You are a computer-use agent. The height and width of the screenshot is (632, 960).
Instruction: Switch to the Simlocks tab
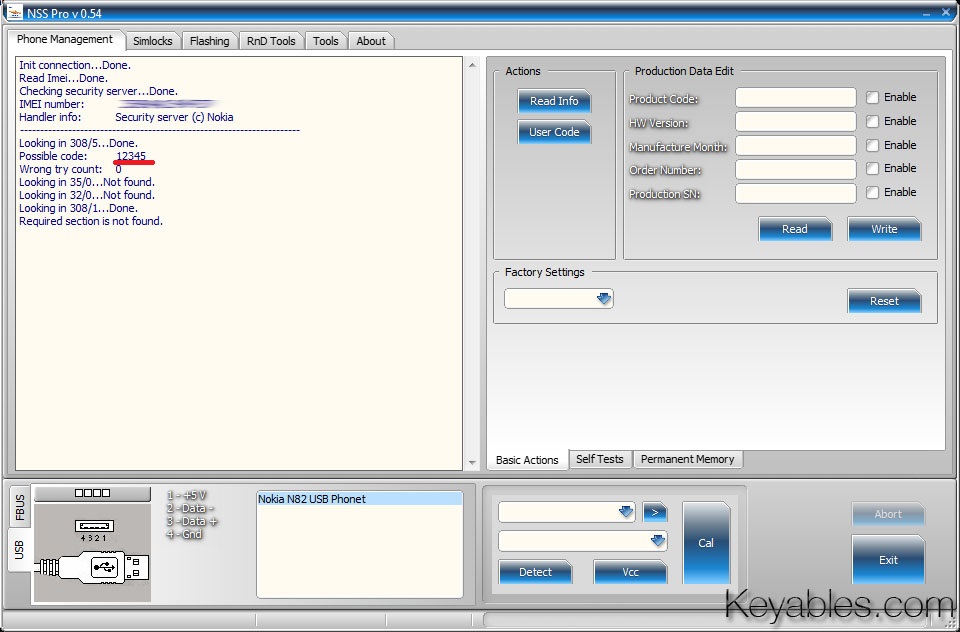[x=152, y=41]
